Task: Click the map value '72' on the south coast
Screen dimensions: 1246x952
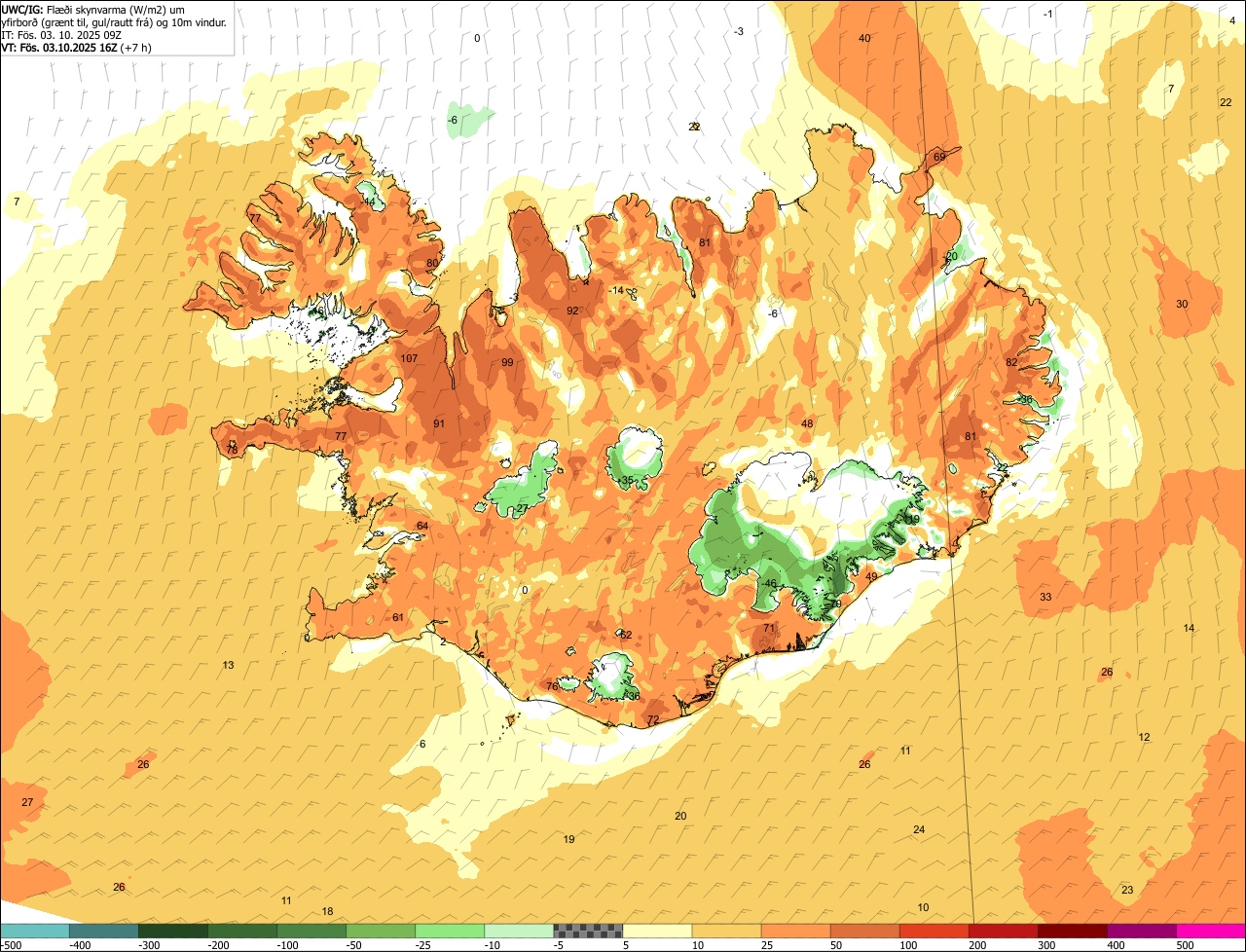Action: (653, 719)
